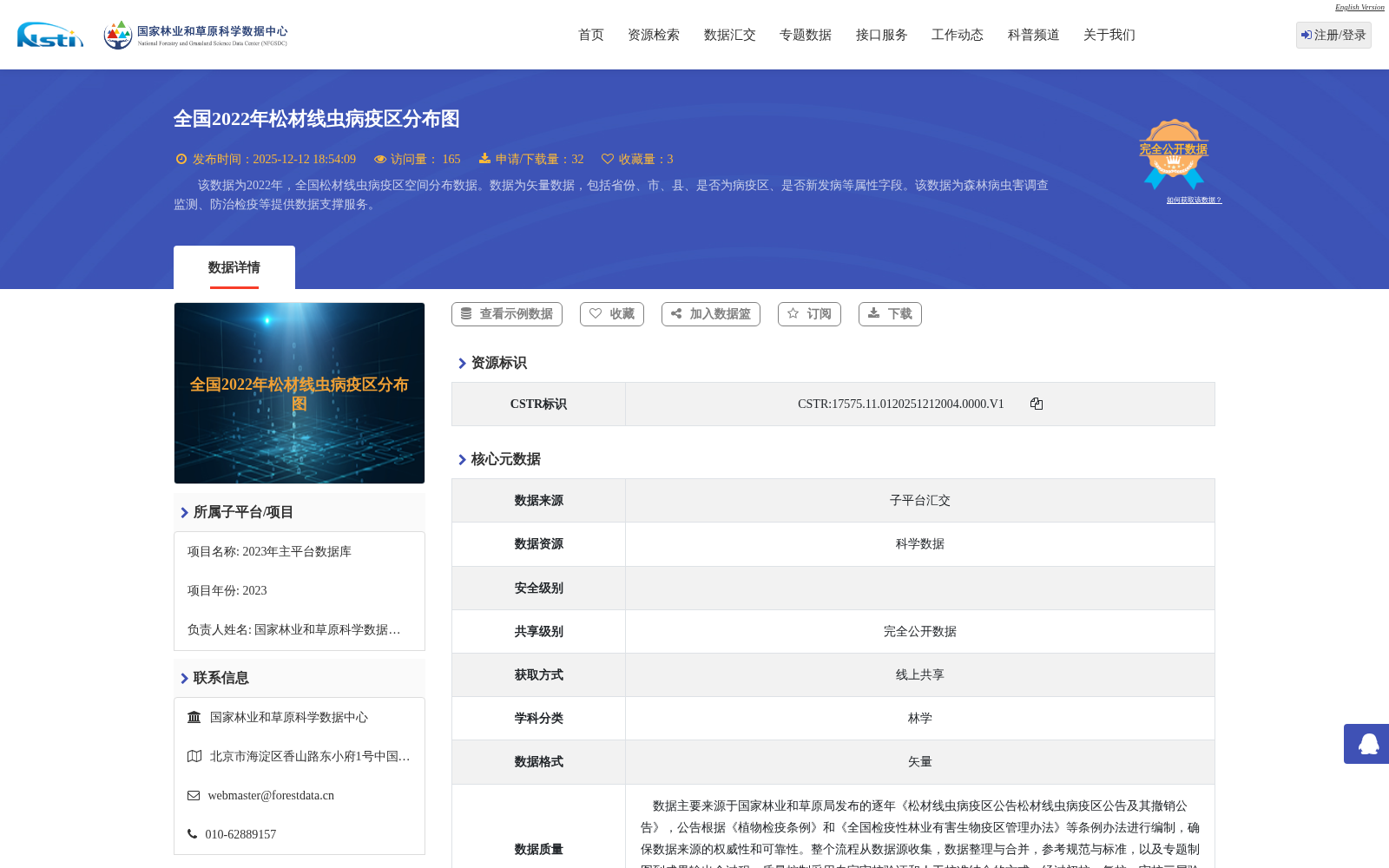Click the institution icon by 国家林业和草原科学数据中心

[x=194, y=717]
